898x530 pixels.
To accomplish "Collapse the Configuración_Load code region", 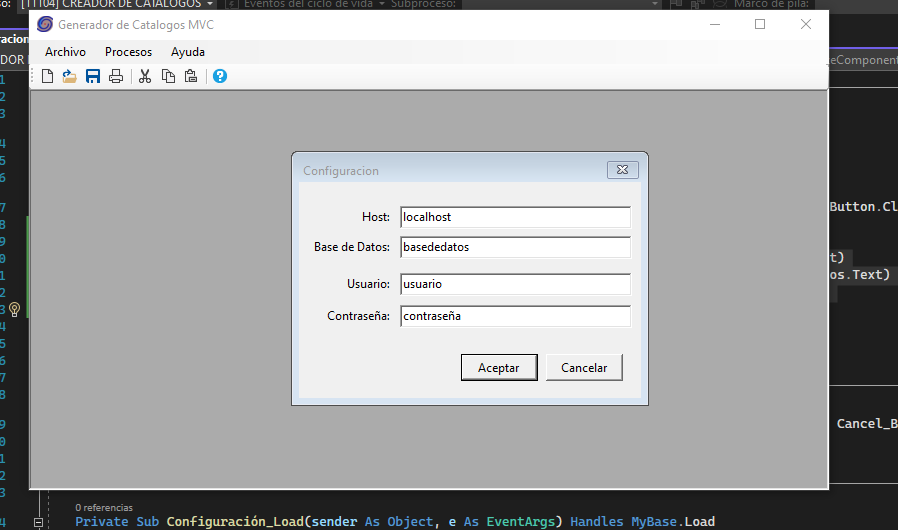I will point(39,522).
